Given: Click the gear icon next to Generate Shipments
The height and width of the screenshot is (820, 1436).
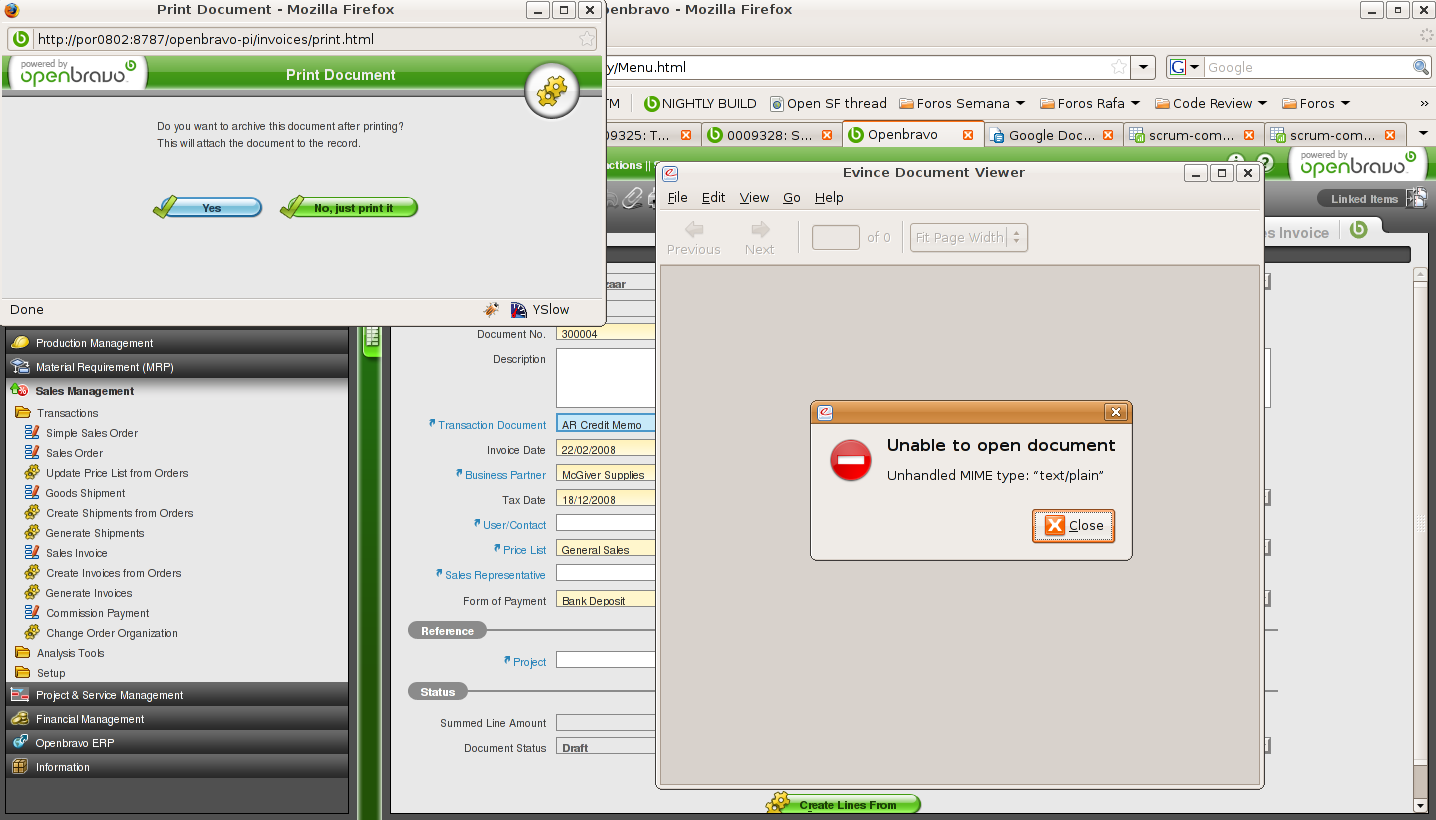Looking at the screenshot, I should pyautogui.click(x=32, y=533).
